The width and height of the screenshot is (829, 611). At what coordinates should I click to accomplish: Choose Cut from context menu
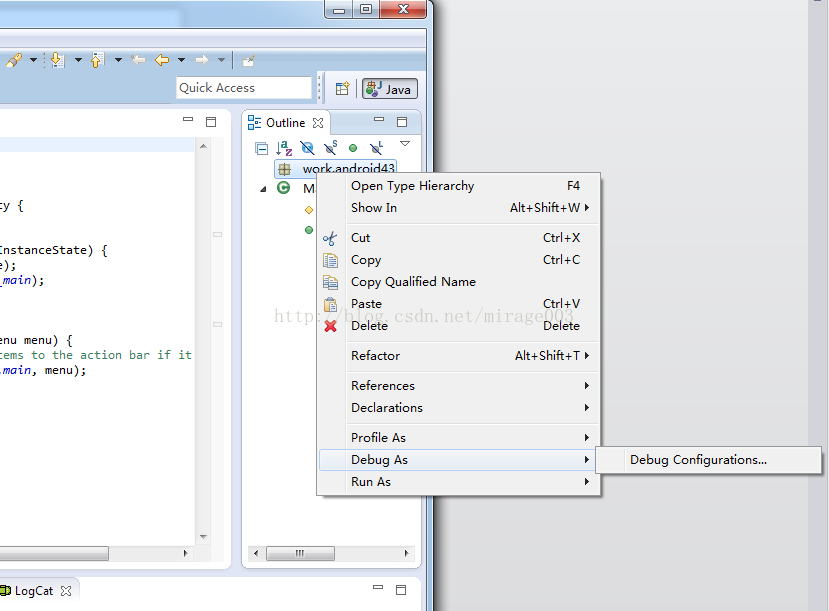[x=458, y=238]
